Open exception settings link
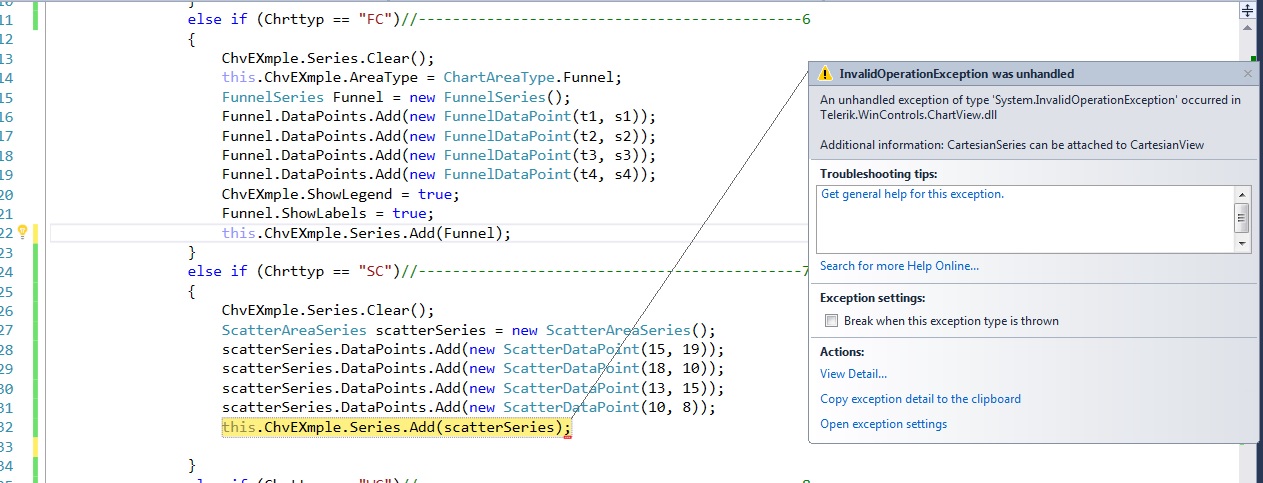 tap(883, 424)
